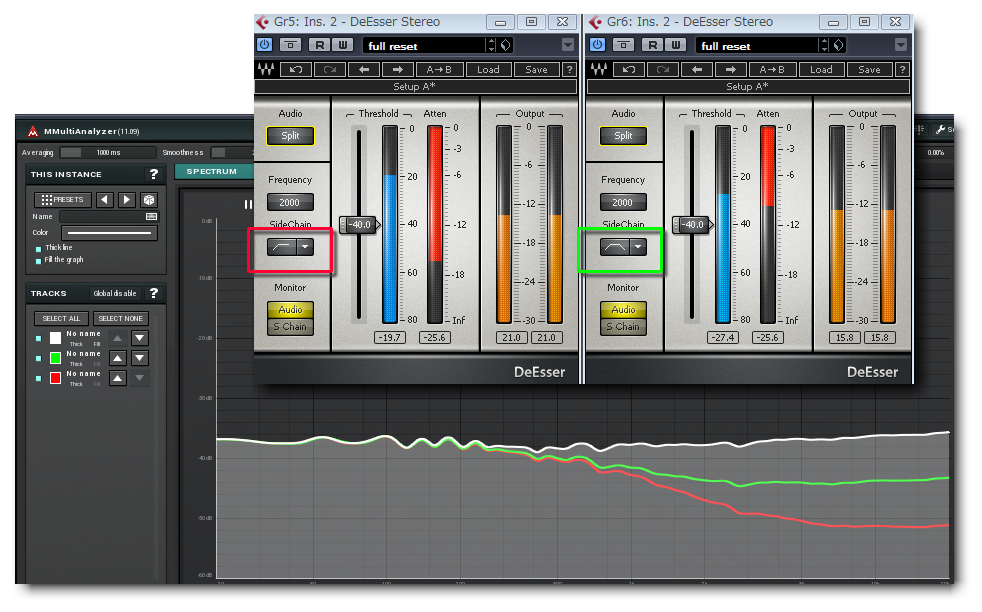Click the preset stepper arrows in Gr5 window
This screenshot has height=612, width=982.
coord(492,45)
